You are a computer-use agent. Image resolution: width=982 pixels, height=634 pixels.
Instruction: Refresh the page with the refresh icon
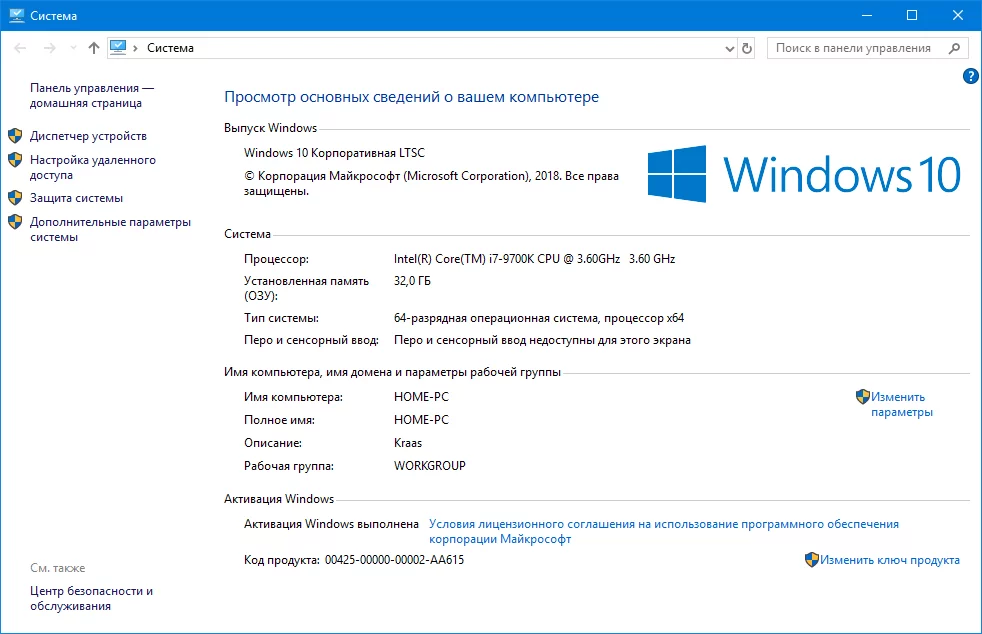click(x=746, y=48)
